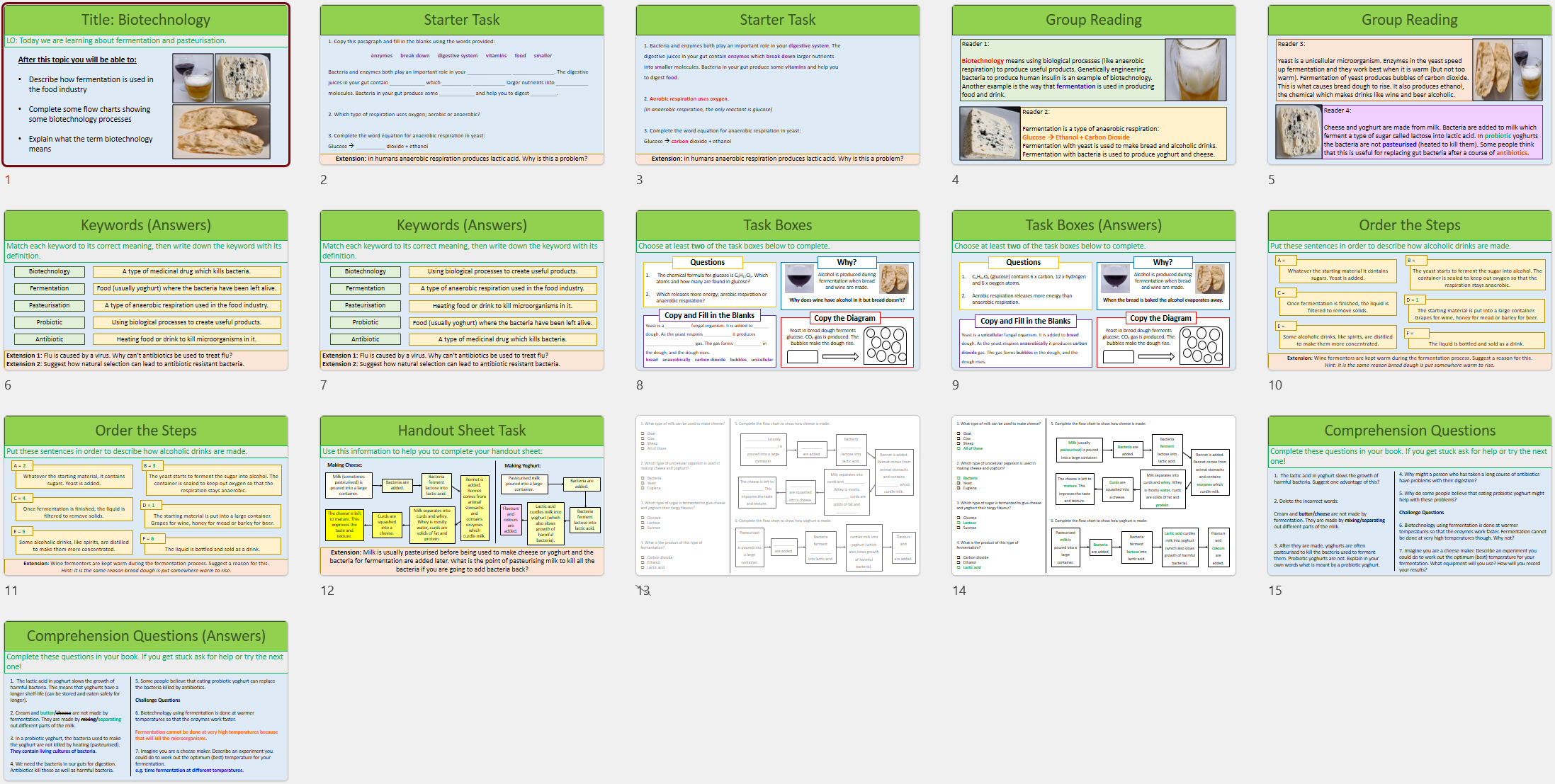The height and width of the screenshot is (784, 1555).
Task: Select hidden slide 13 blank handout thumbnail
Action: [778, 496]
